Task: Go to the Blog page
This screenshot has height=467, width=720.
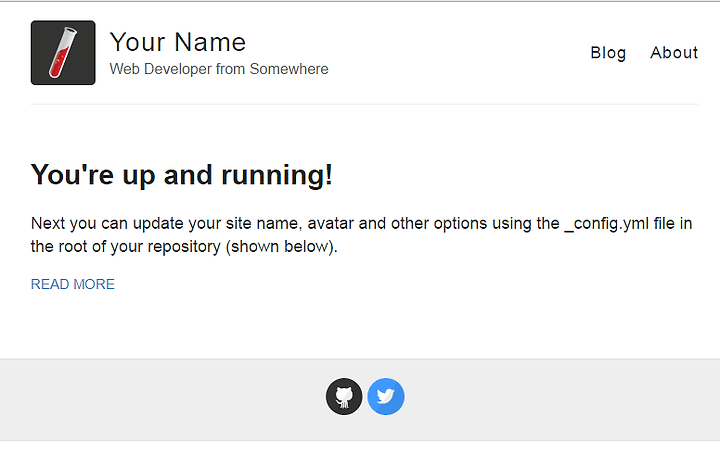Action: point(608,53)
